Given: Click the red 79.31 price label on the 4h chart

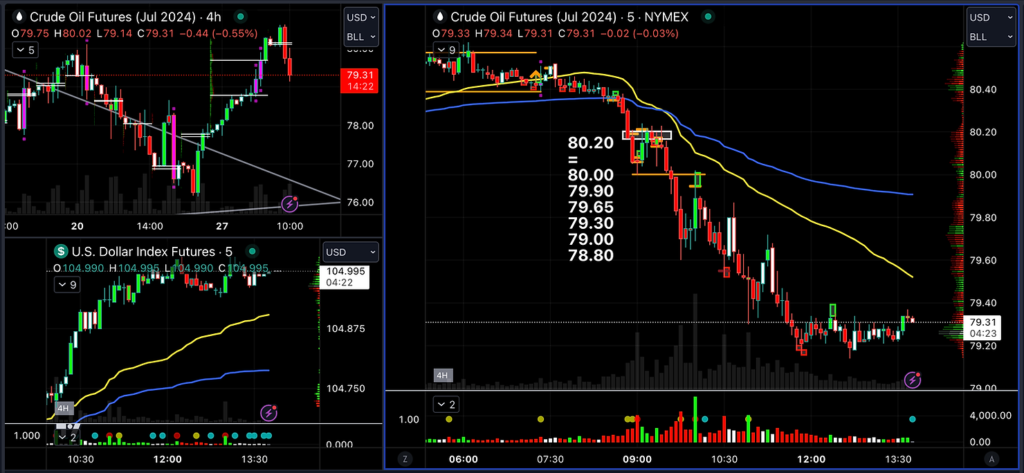Looking at the screenshot, I should [360, 80].
